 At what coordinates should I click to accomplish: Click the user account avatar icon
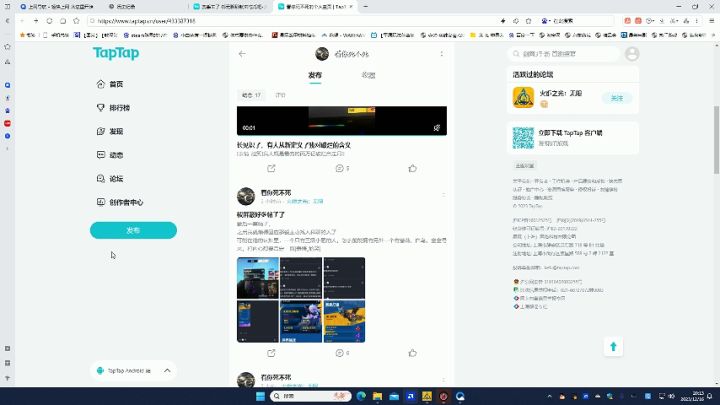(632, 54)
